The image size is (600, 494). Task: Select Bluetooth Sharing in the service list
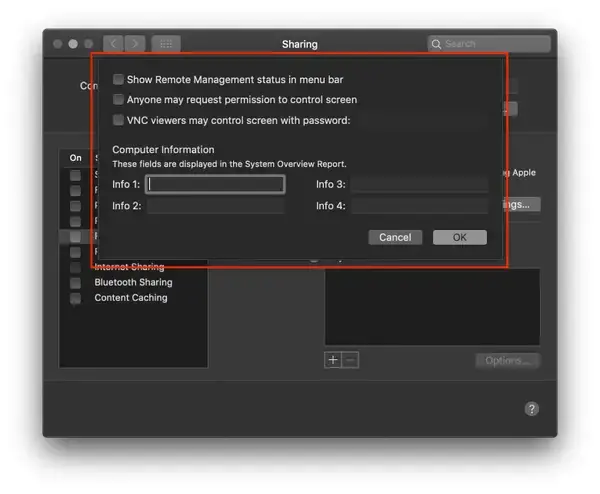coord(133,282)
